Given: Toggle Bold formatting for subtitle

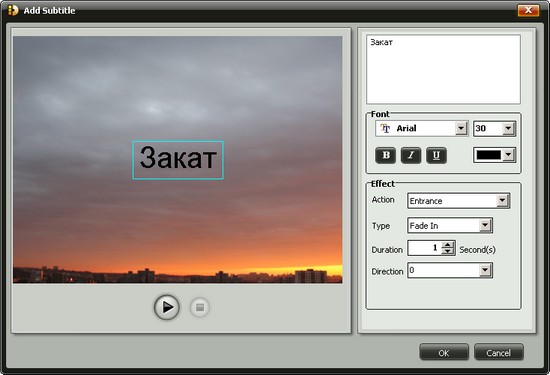Looking at the screenshot, I should [x=385, y=155].
